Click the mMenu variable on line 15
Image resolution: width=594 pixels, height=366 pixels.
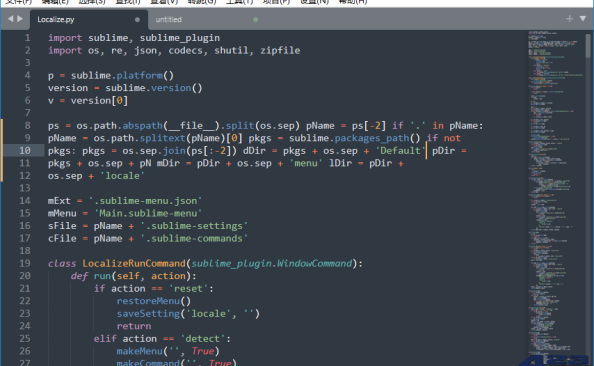(62, 213)
